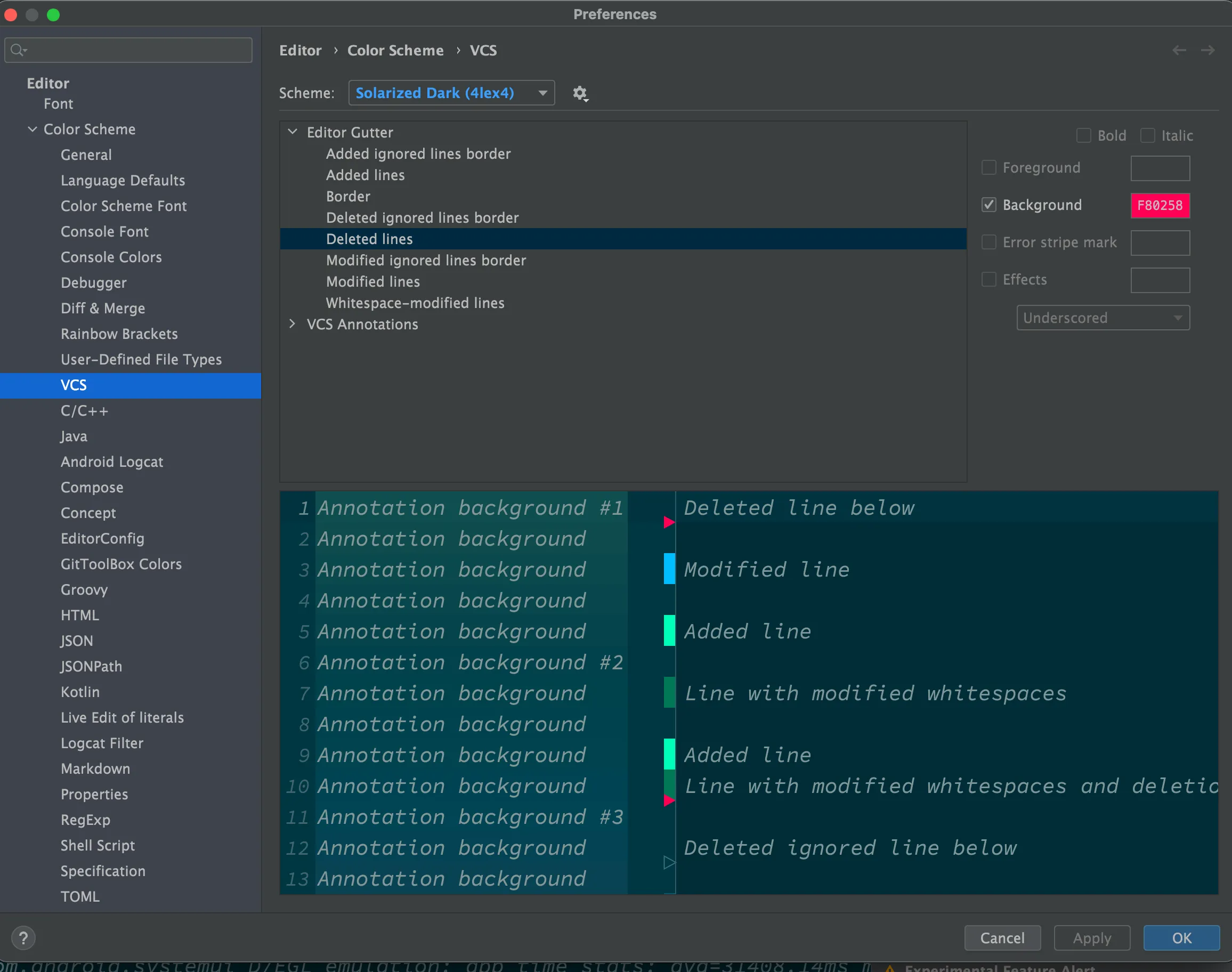Click the blue modified-line gutter marker

pos(669,569)
